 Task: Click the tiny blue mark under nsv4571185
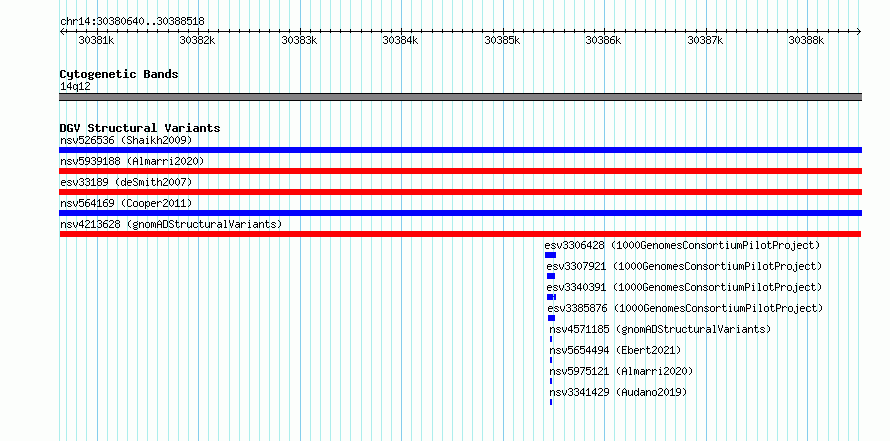point(551,339)
